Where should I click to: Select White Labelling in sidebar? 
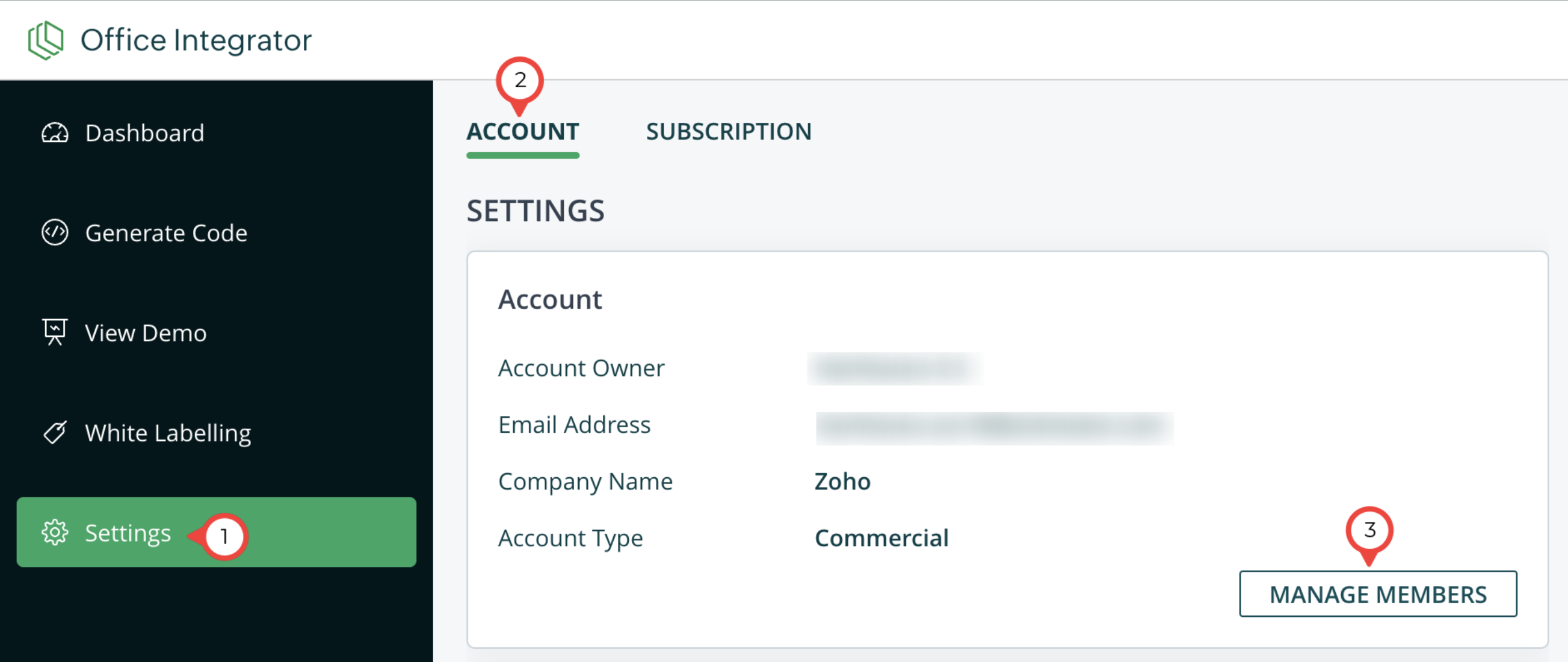168,433
